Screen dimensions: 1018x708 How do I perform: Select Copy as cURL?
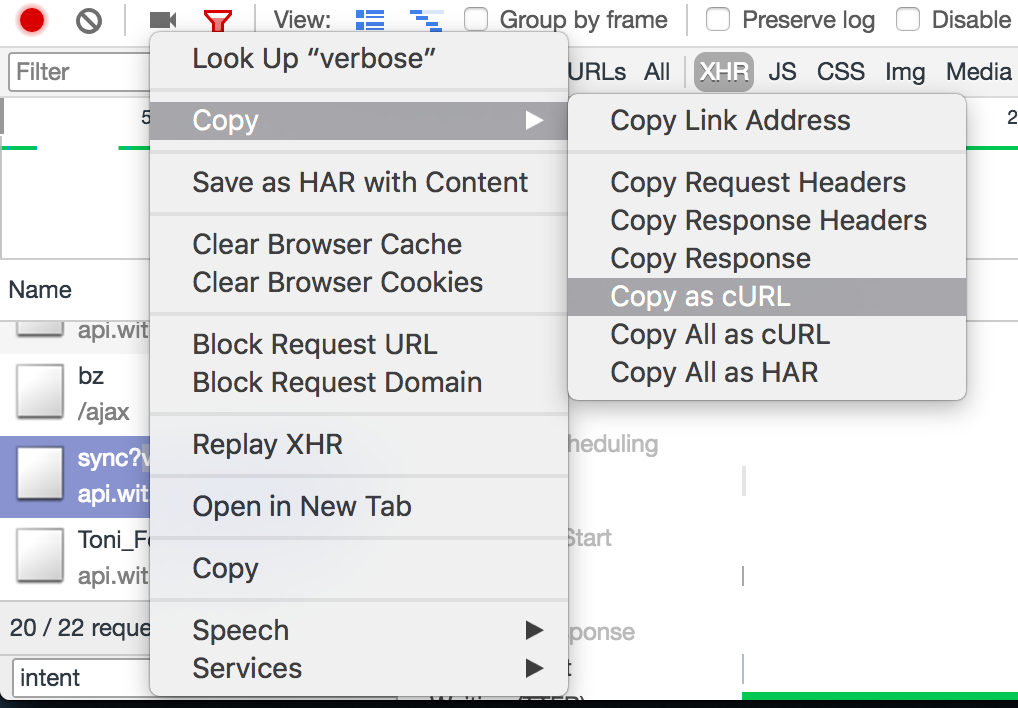699,296
